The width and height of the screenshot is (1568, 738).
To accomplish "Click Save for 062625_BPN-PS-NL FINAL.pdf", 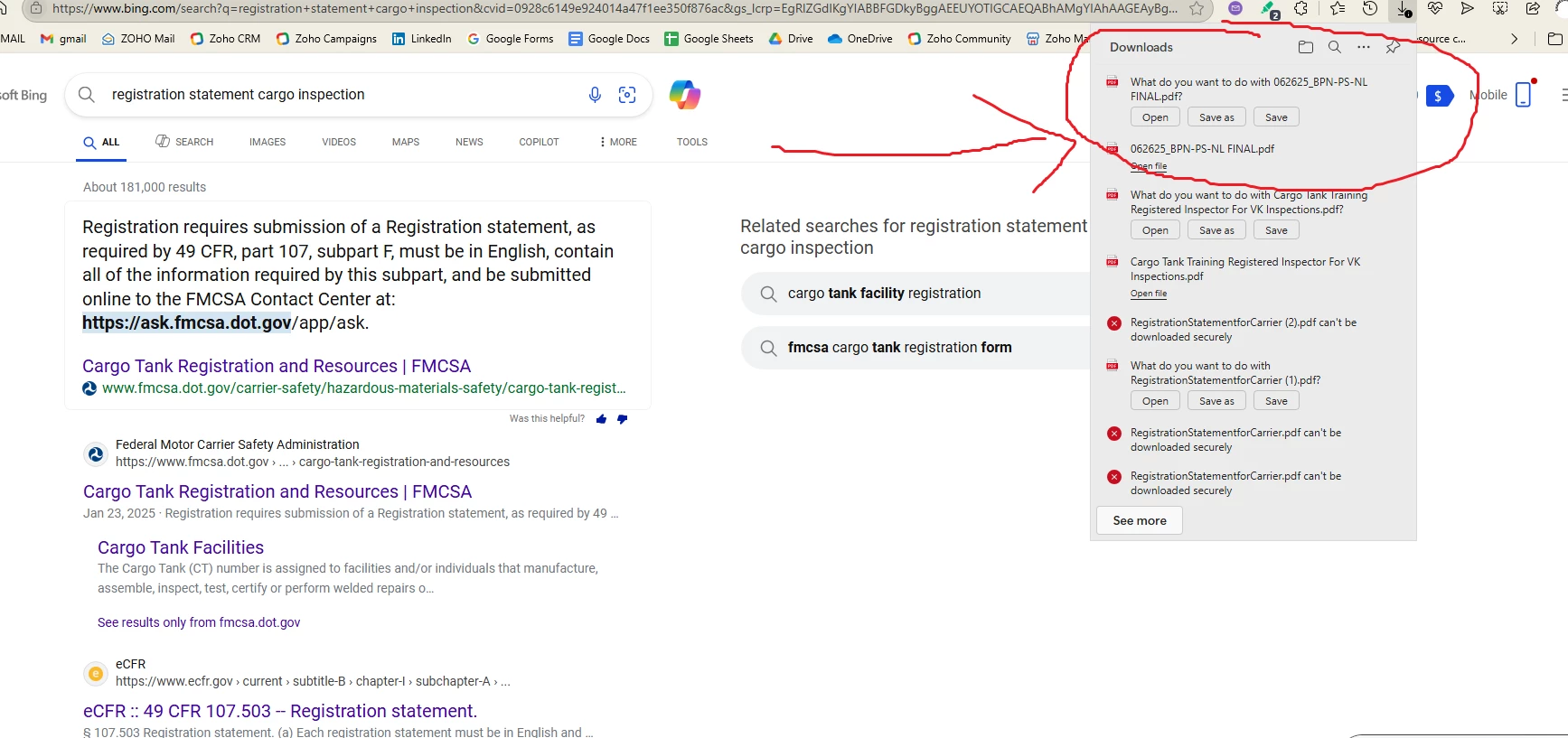I will tap(1276, 117).
